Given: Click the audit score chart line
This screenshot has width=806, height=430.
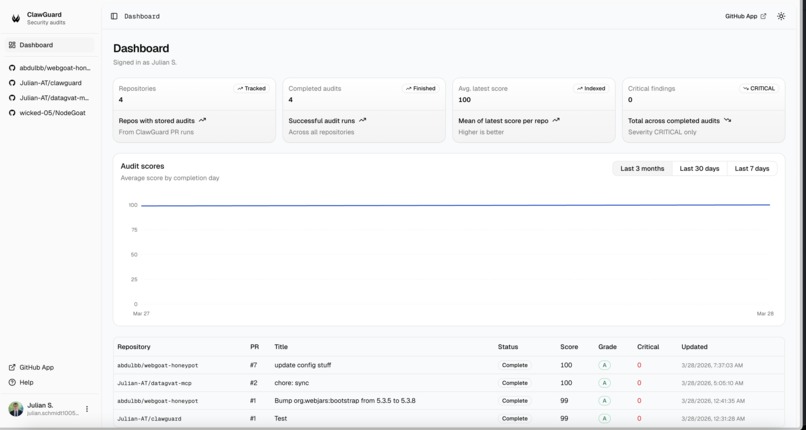Looking at the screenshot, I should pos(455,205).
